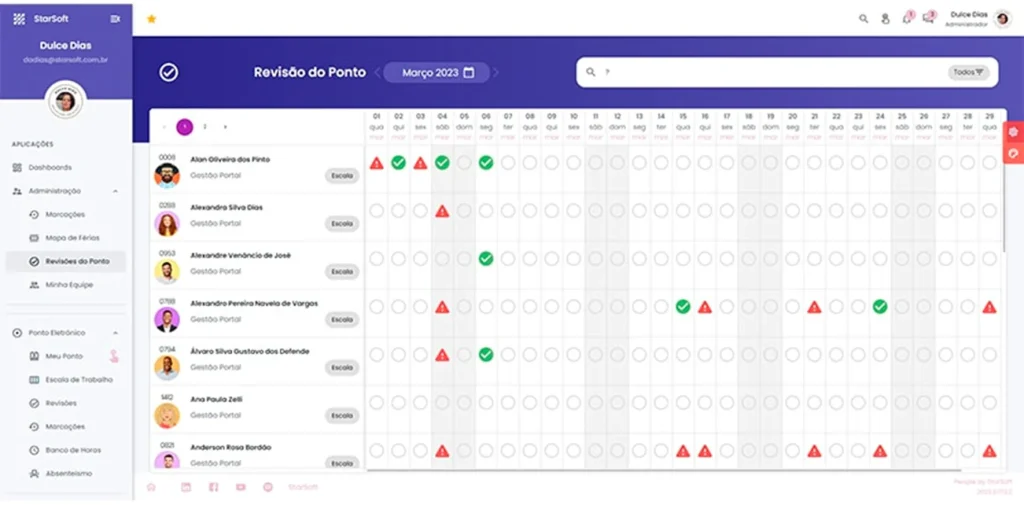
Task: Collapse the sidebar using the StarSoft menu icon
Action: click(x=115, y=19)
